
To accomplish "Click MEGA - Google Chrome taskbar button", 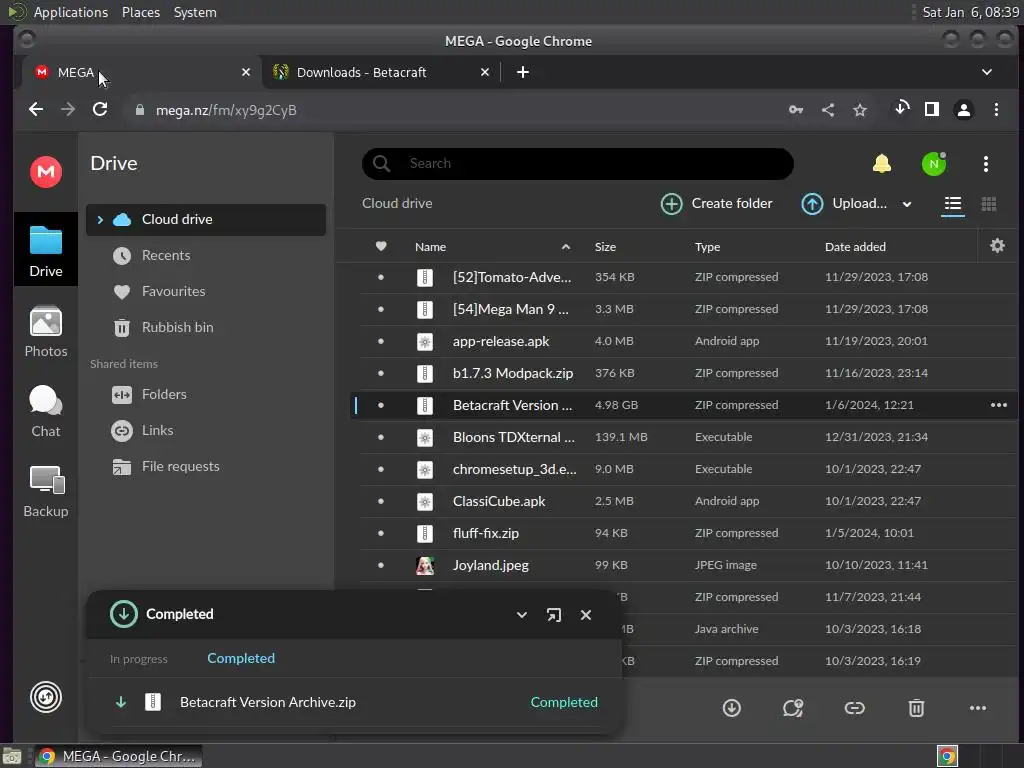I will click(118, 756).
